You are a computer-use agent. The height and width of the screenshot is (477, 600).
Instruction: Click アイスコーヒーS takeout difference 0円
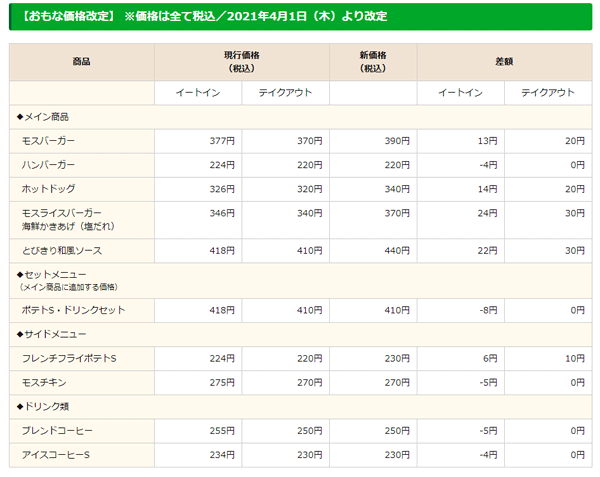(x=577, y=455)
